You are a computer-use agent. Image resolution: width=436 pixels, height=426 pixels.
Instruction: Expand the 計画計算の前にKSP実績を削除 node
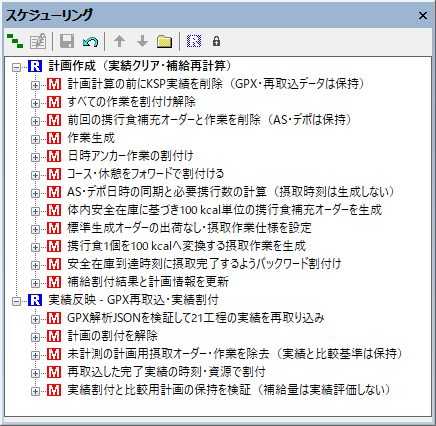[x=35, y=85]
